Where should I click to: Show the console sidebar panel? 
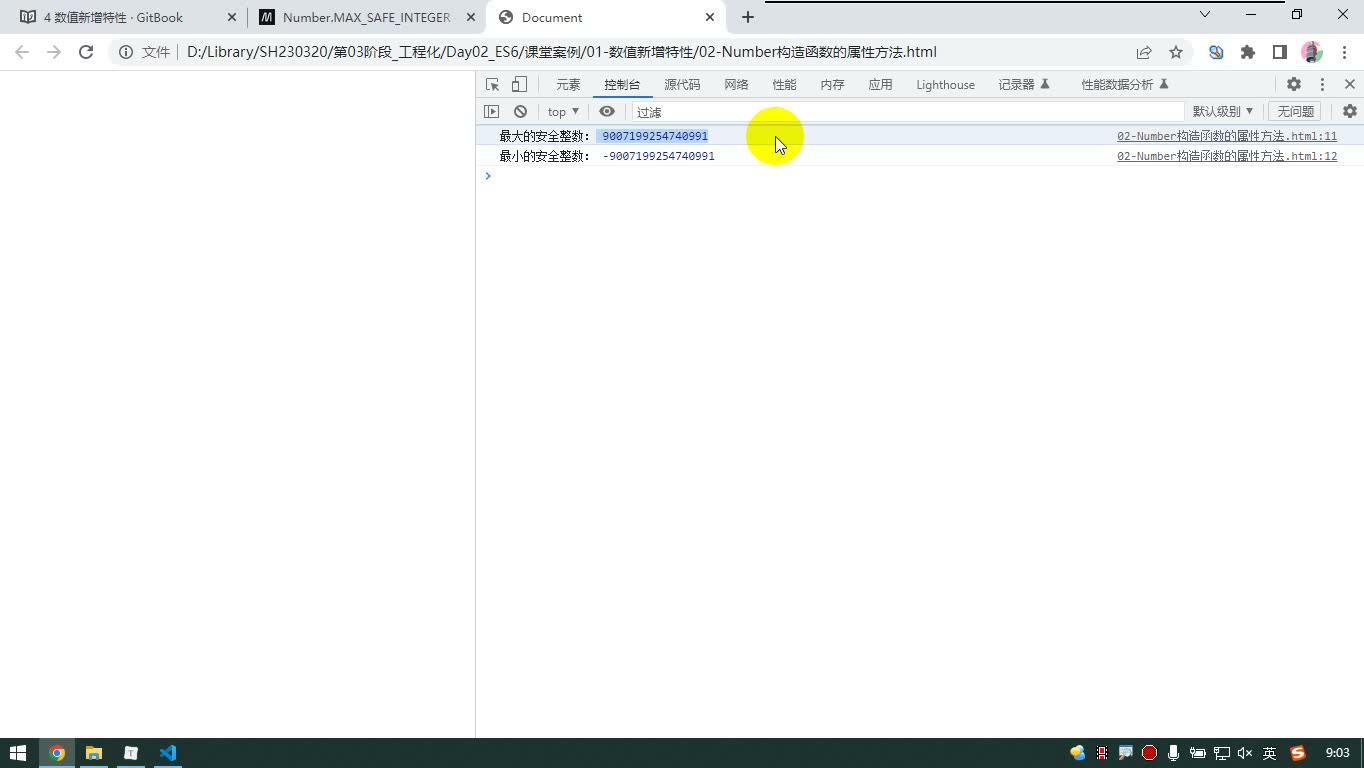point(491,112)
